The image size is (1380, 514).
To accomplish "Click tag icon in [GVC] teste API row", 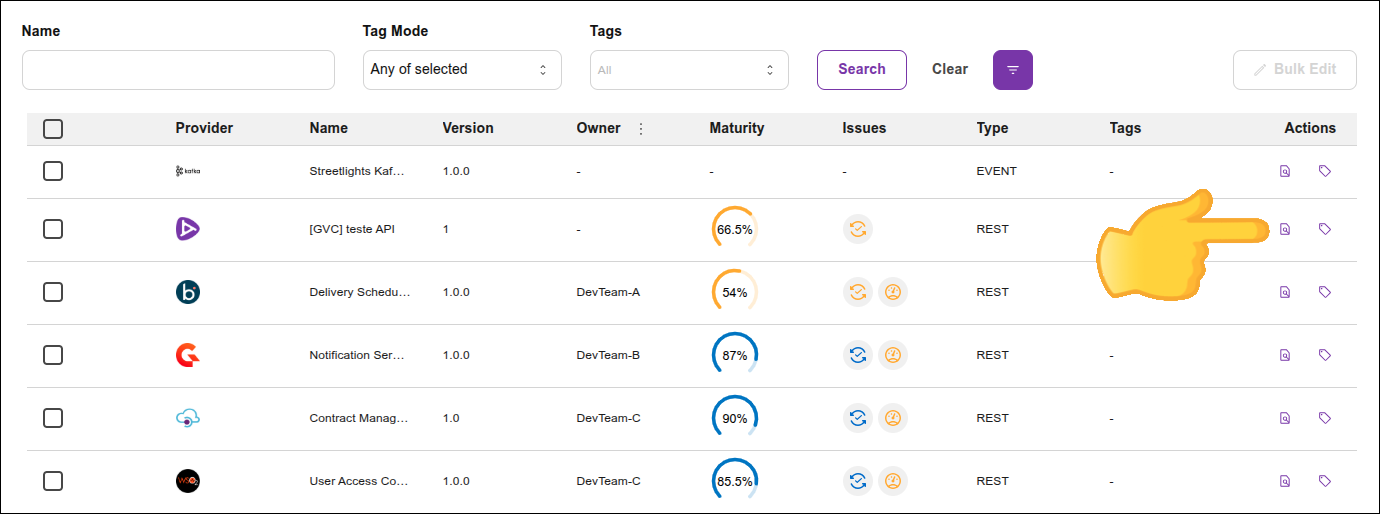I will click(x=1325, y=229).
